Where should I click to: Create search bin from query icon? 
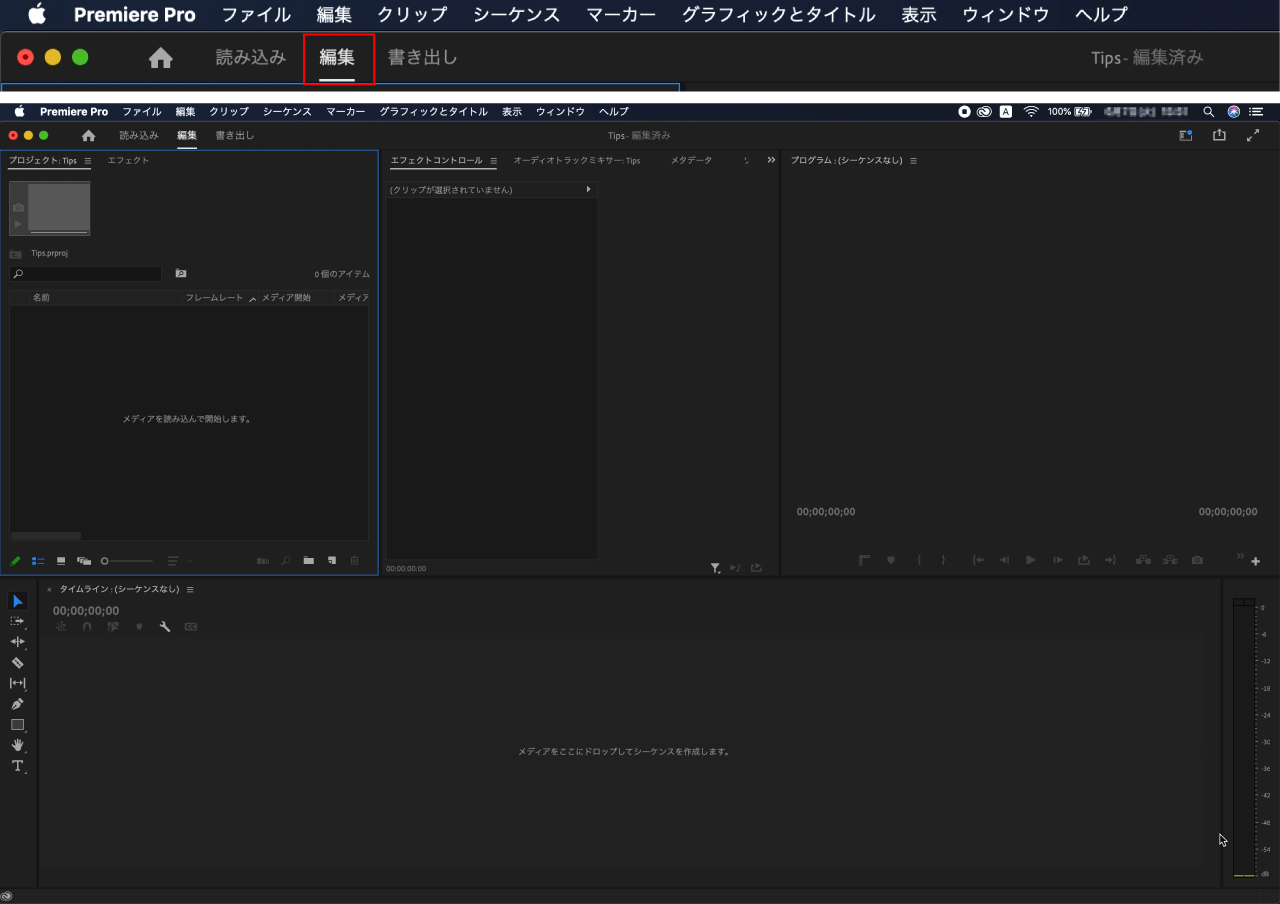(x=181, y=273)
